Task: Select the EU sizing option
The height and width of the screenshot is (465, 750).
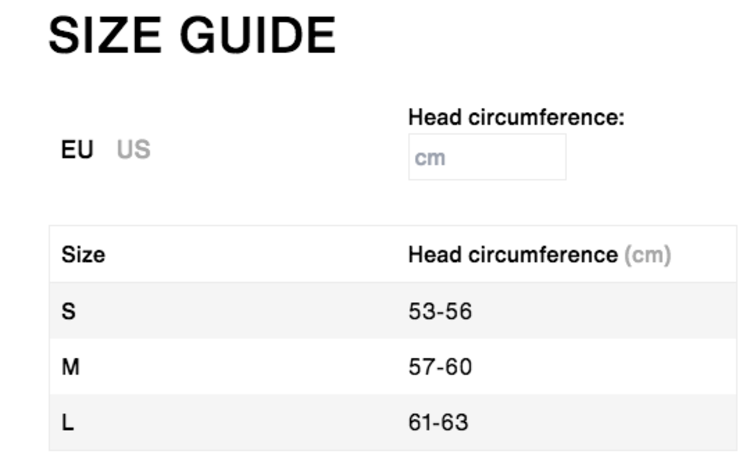Action: pos(77,150)
